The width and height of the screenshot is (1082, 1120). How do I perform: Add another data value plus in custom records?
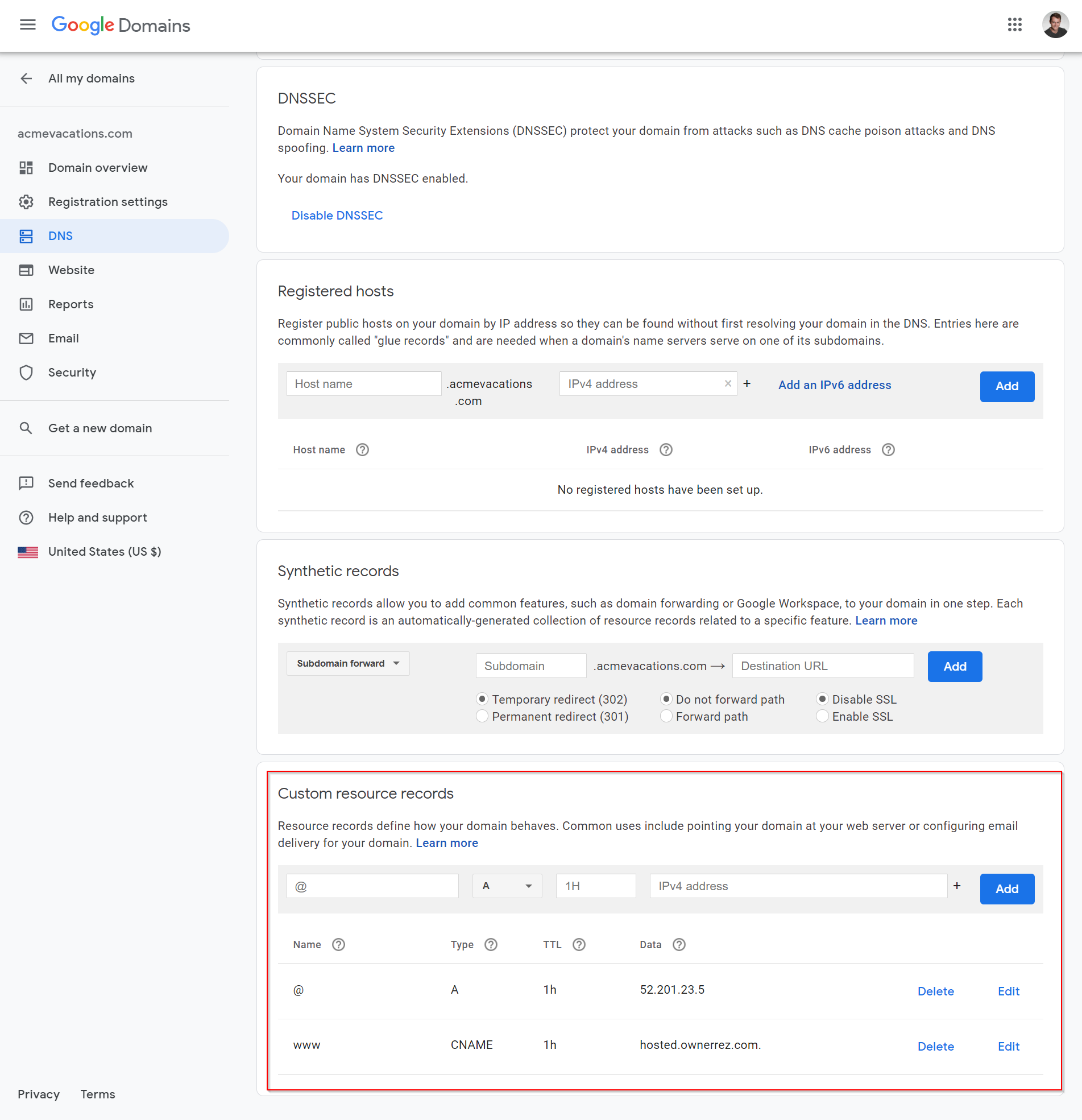[957, 886]
